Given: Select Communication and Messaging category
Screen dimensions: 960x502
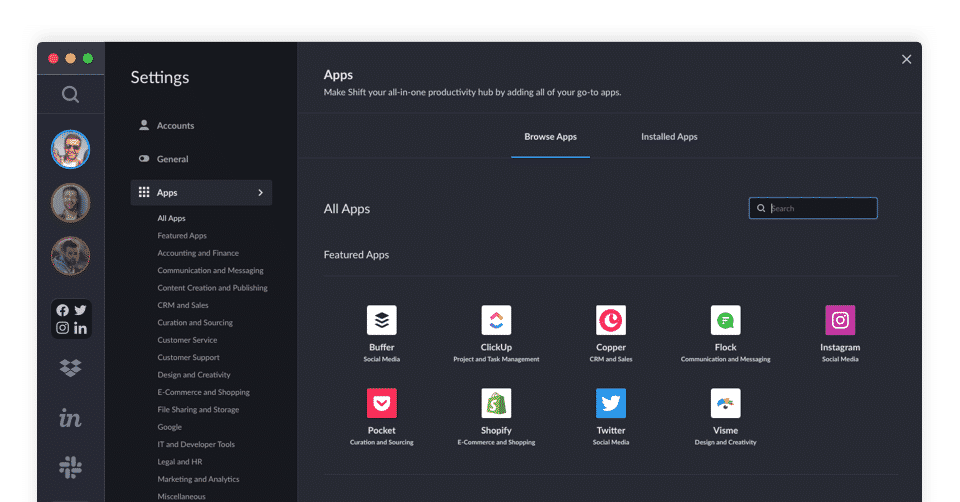Looking at the screenshot, I should tap(210, 271).
